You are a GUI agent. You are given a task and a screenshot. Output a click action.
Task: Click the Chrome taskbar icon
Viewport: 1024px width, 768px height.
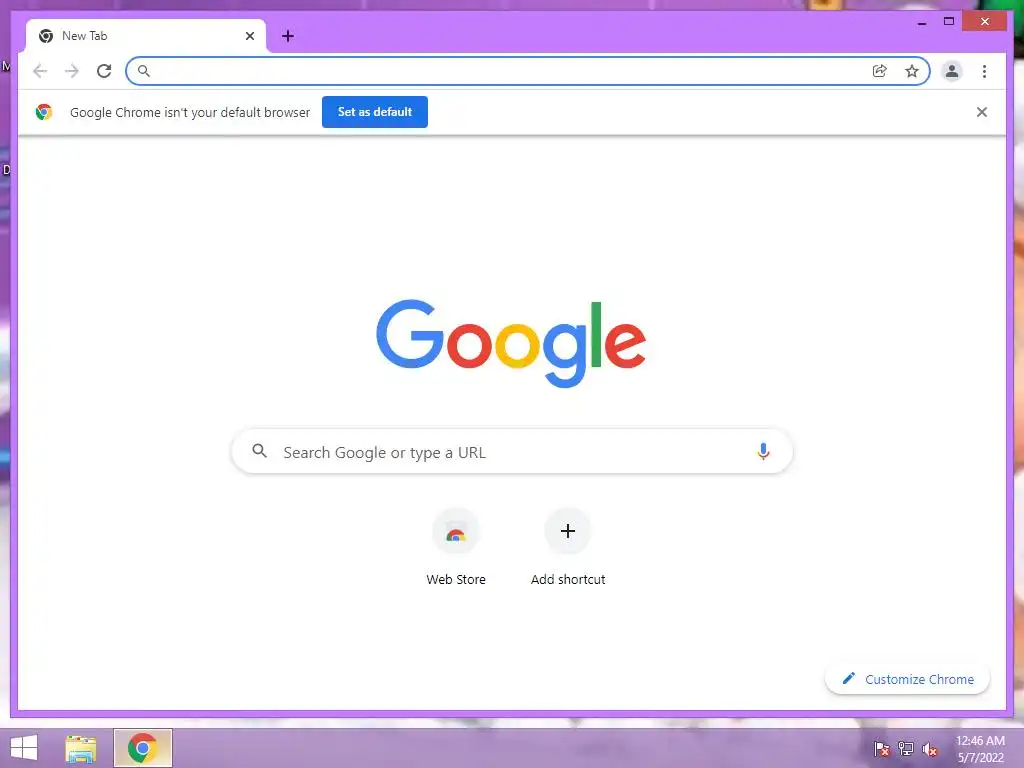(x=142, y=748)
